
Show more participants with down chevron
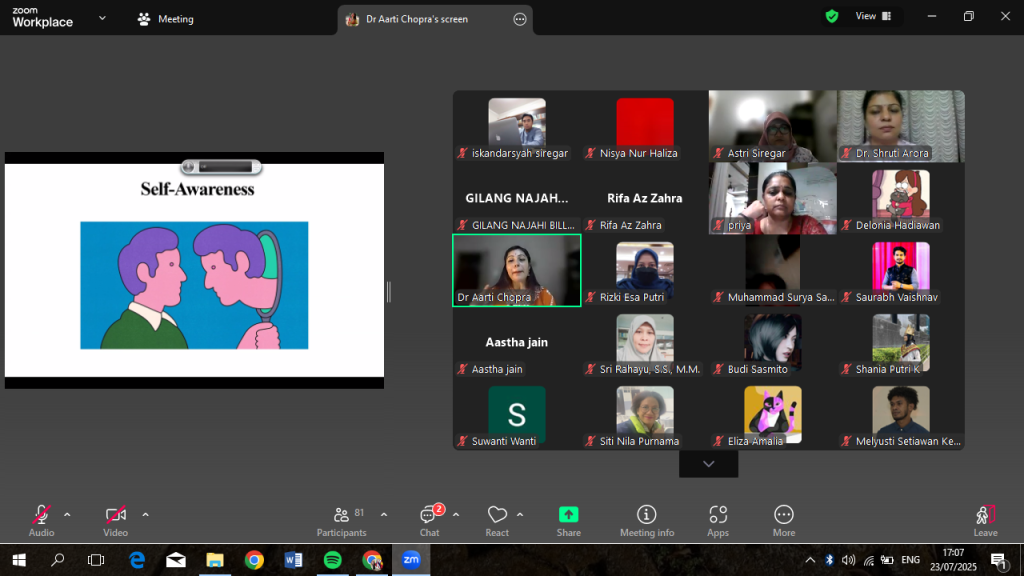click(x=708, y=464)
